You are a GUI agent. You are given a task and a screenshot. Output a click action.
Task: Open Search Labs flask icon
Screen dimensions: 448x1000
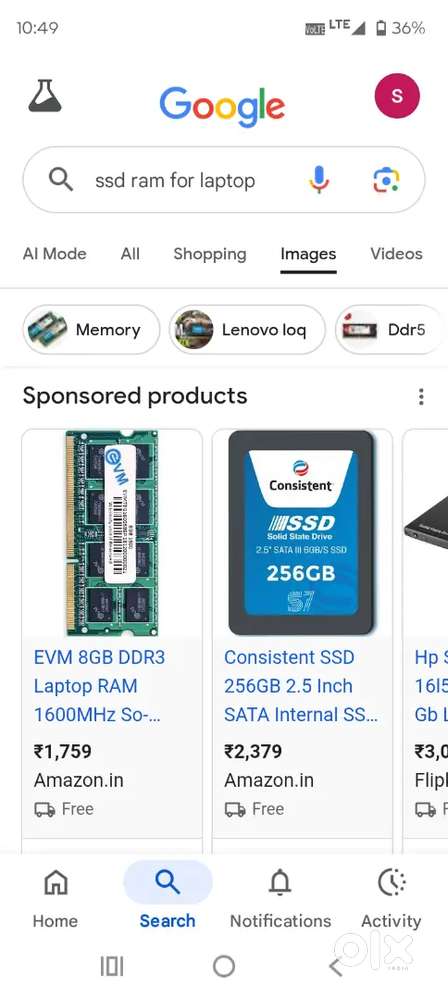click(45, 96)
